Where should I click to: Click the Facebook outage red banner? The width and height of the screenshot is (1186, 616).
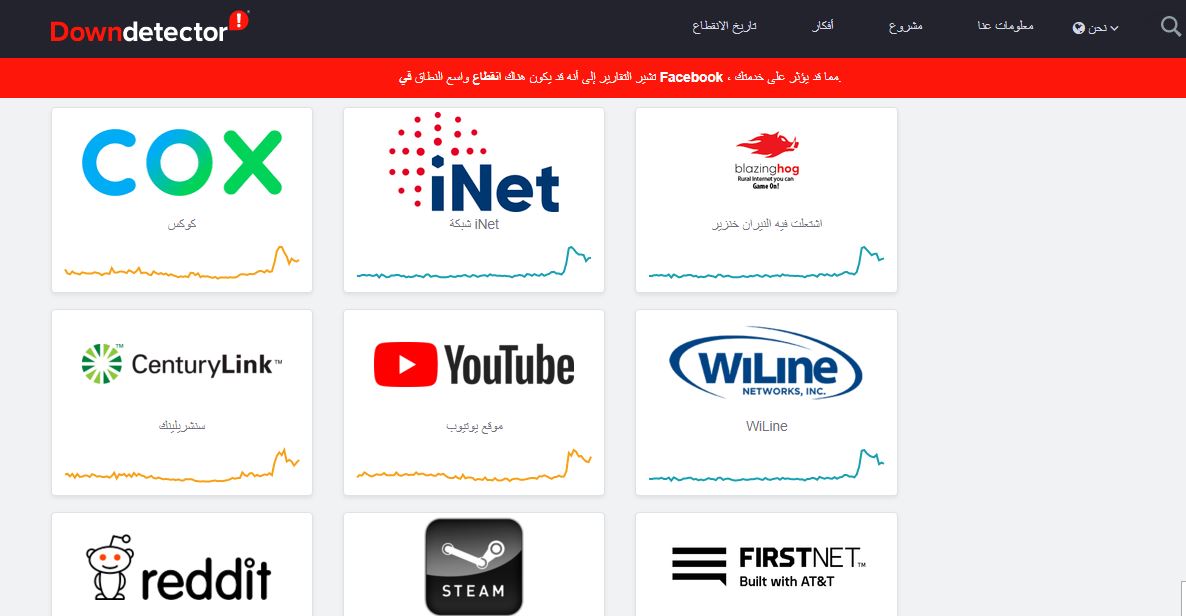click(593, 77)
